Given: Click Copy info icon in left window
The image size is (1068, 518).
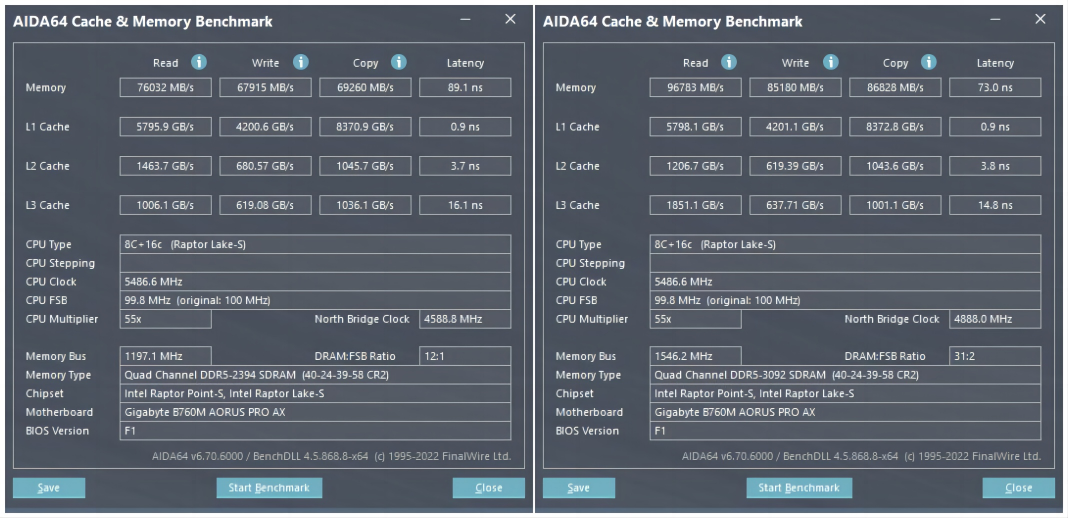Looking at the screenshot, I should [x=399, y=63].
